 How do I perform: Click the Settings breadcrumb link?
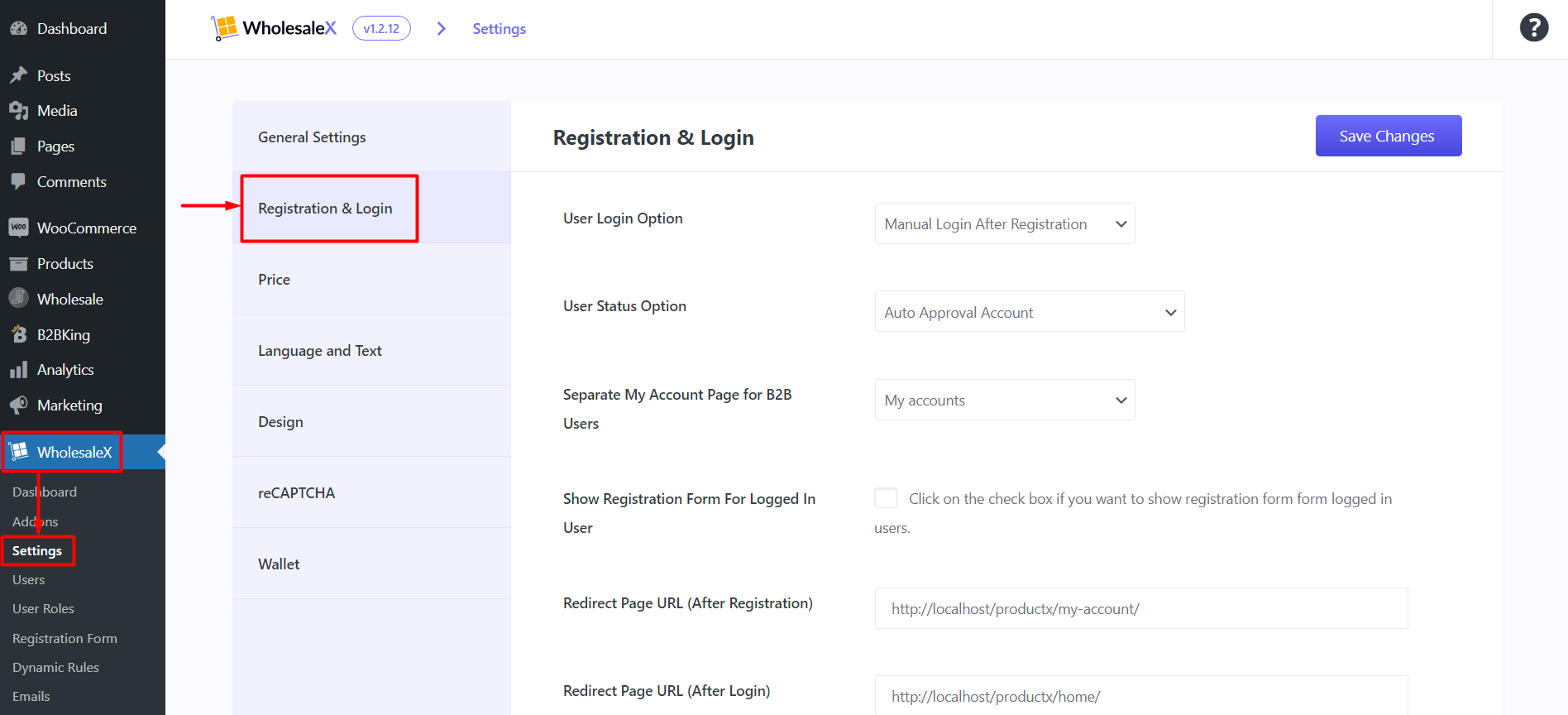point(499,29)
